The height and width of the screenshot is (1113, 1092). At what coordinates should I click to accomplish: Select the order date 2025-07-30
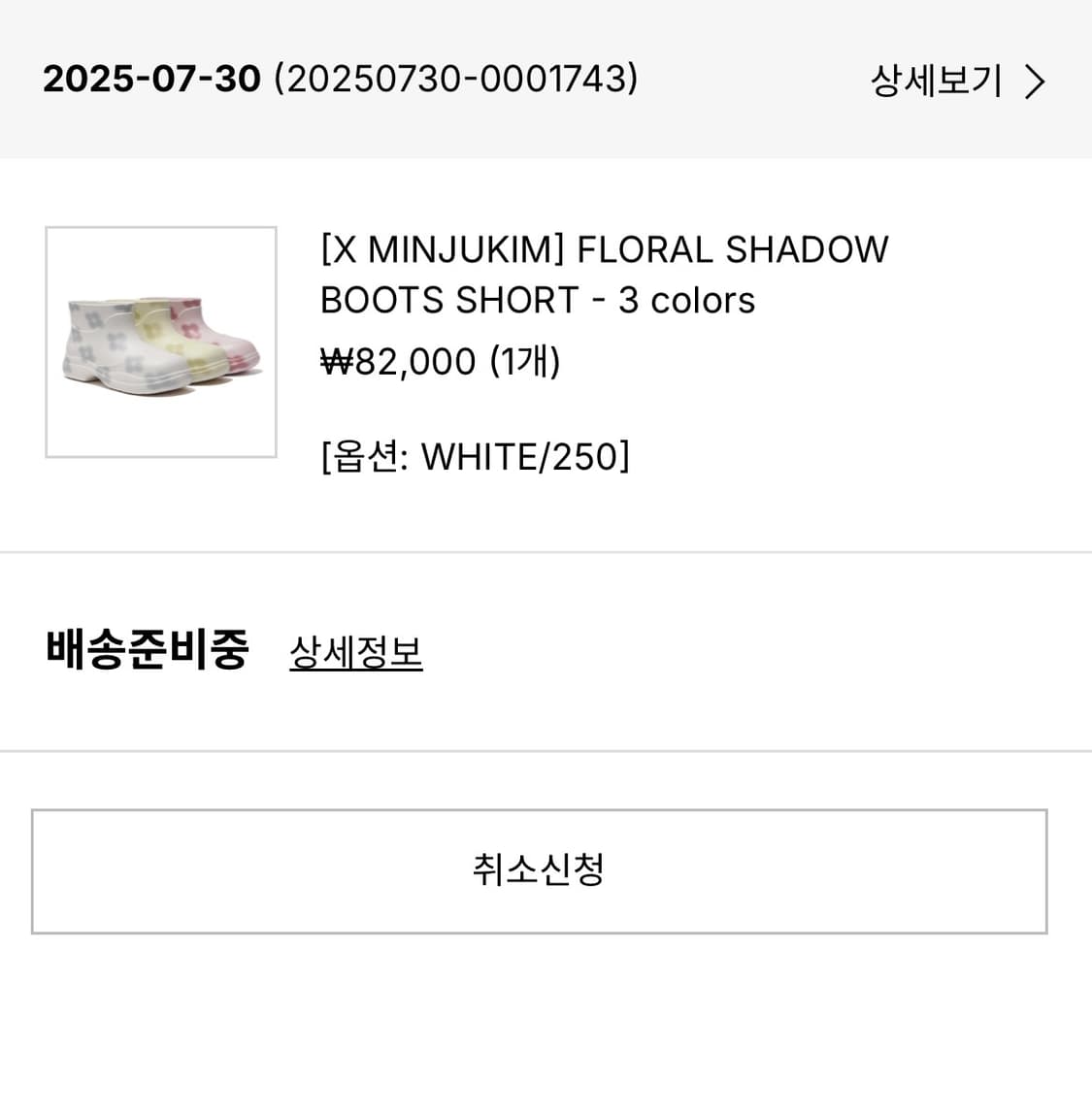point(152,79)
